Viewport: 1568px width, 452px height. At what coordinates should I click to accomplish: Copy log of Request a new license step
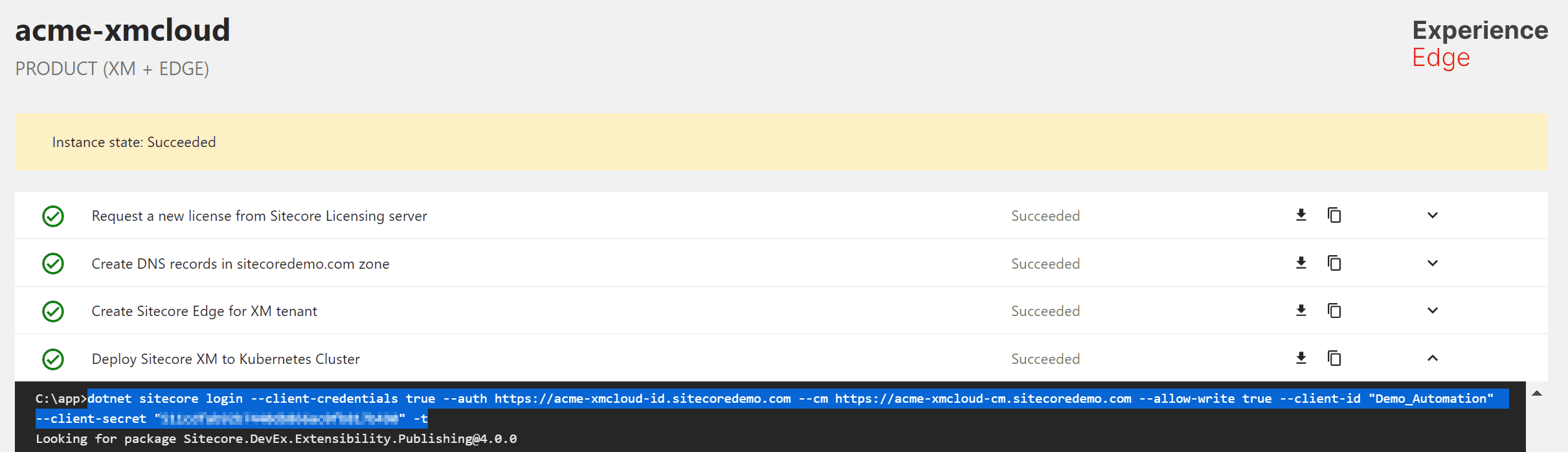point(1334,215)
